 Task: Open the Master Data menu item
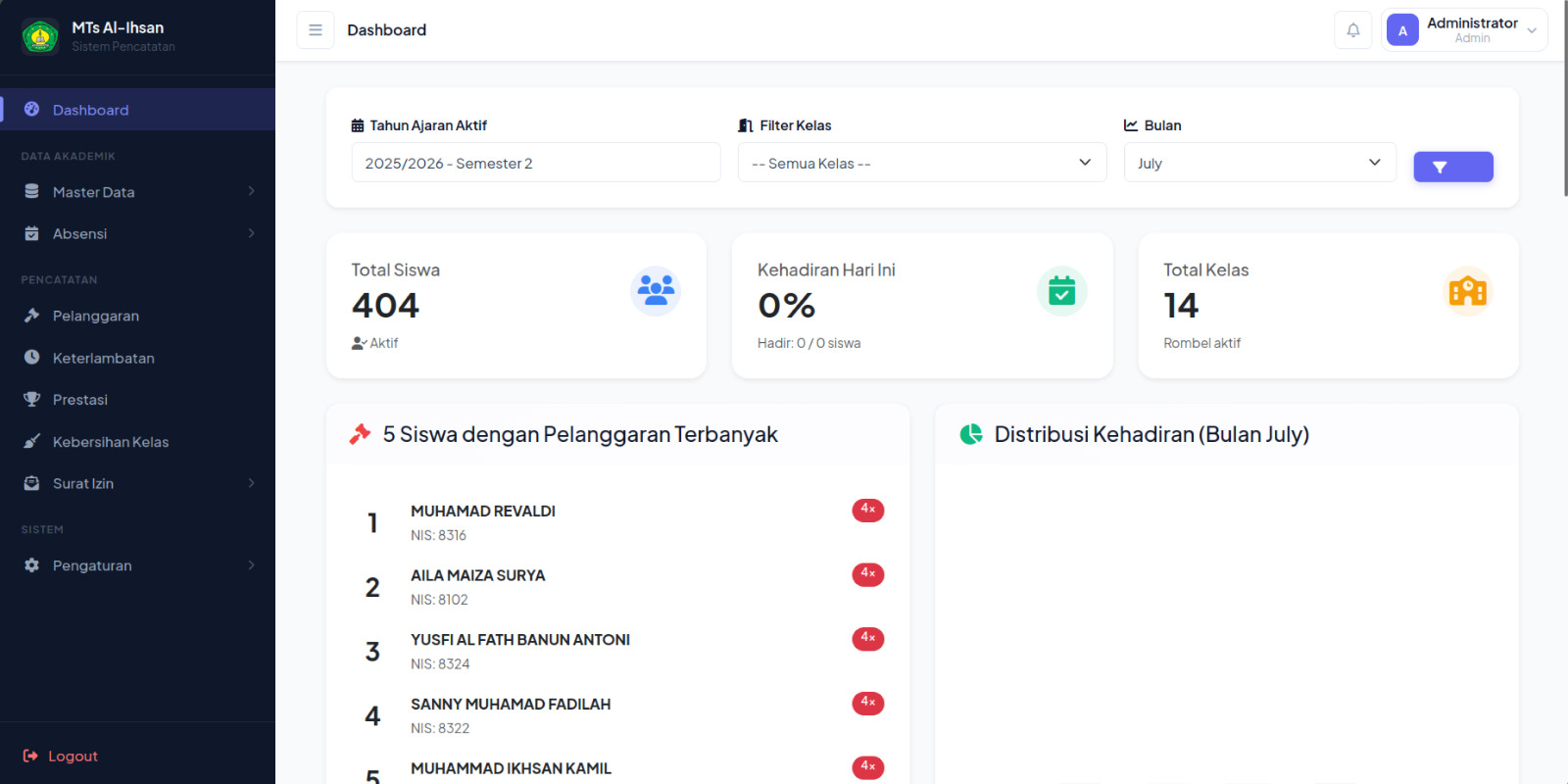(x=137, y=192)
